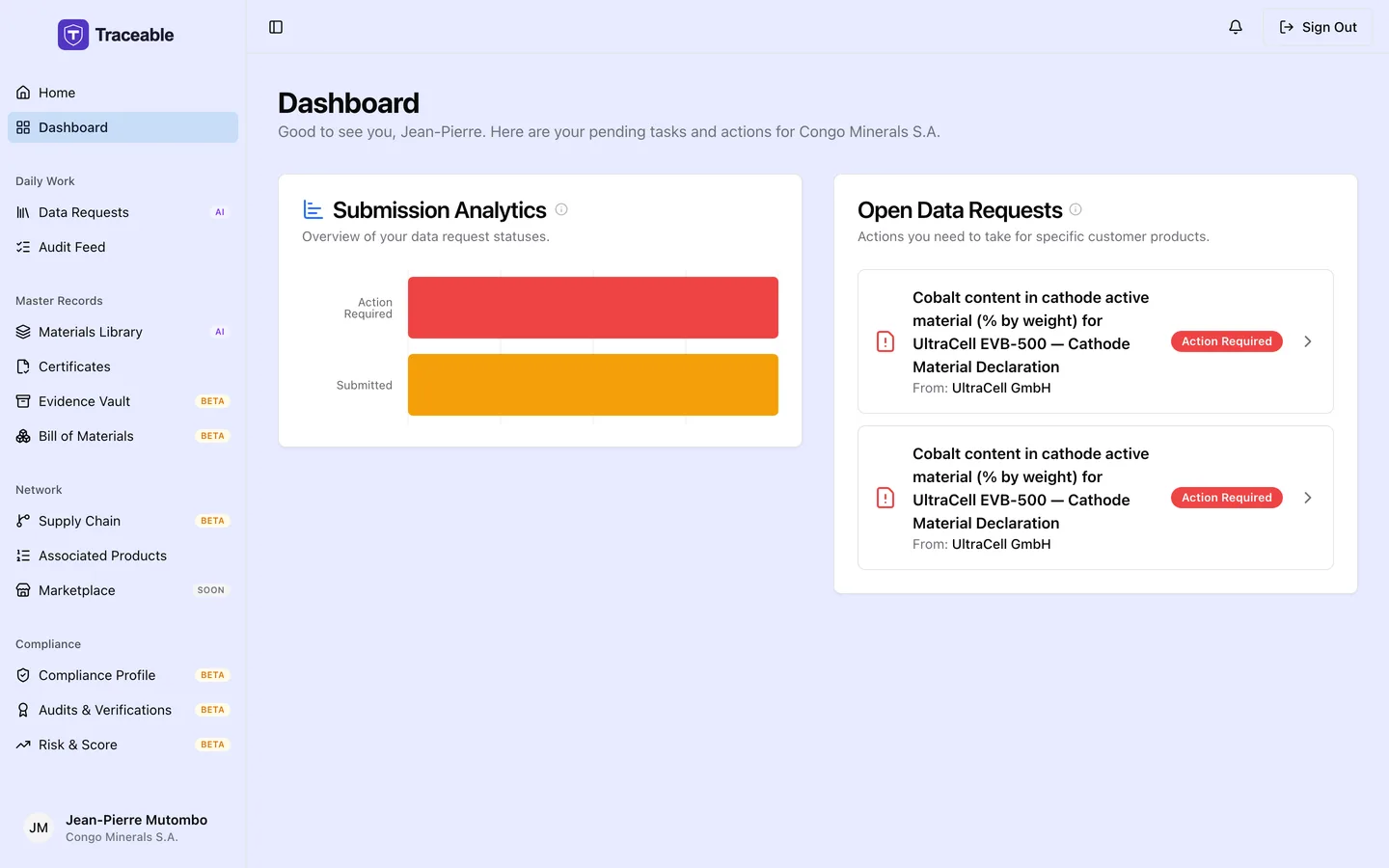Open Evidence Vault menu item

coord(123,401)
